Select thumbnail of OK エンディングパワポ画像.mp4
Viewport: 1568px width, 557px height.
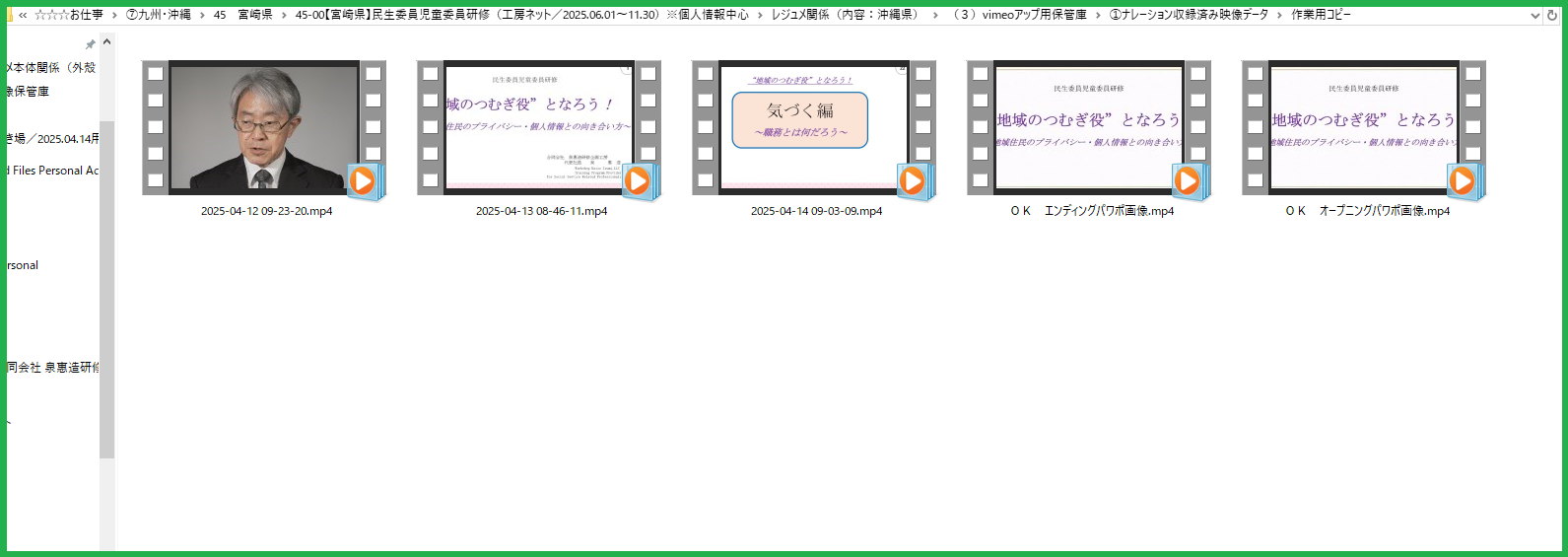1089,127
